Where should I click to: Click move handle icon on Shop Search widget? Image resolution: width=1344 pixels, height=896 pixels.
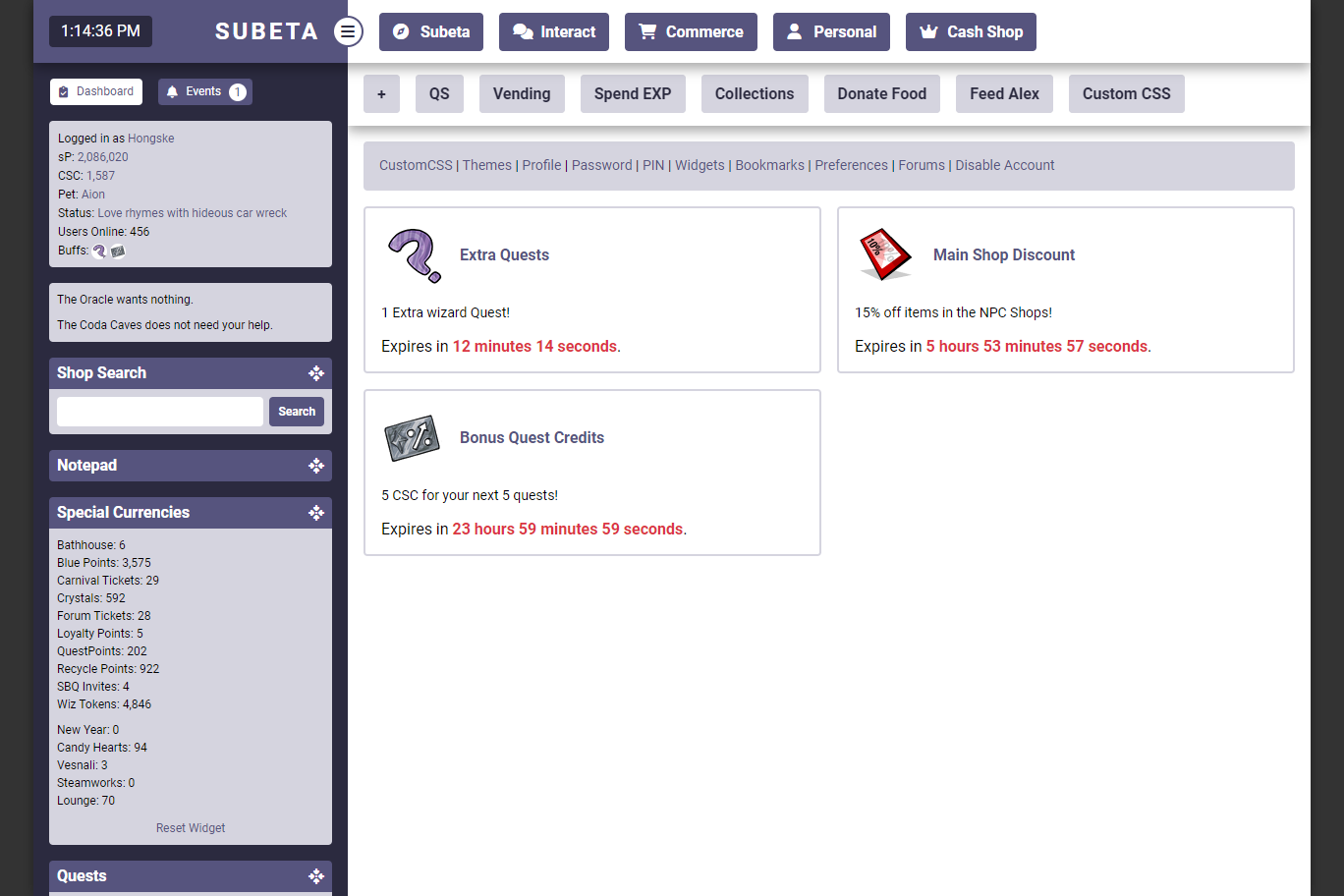[x=315, y=373]
